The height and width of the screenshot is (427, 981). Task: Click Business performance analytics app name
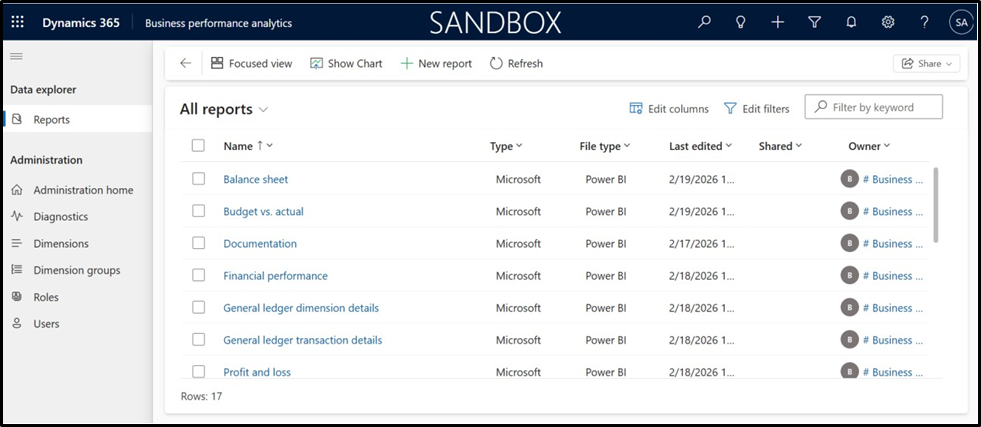click(x=218, y=24)
